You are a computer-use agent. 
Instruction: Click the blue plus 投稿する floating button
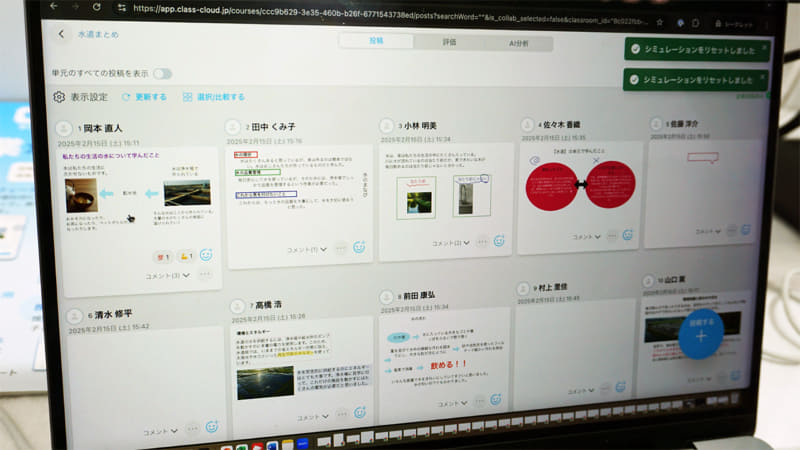pyautogui.click(x=701, y=334)
